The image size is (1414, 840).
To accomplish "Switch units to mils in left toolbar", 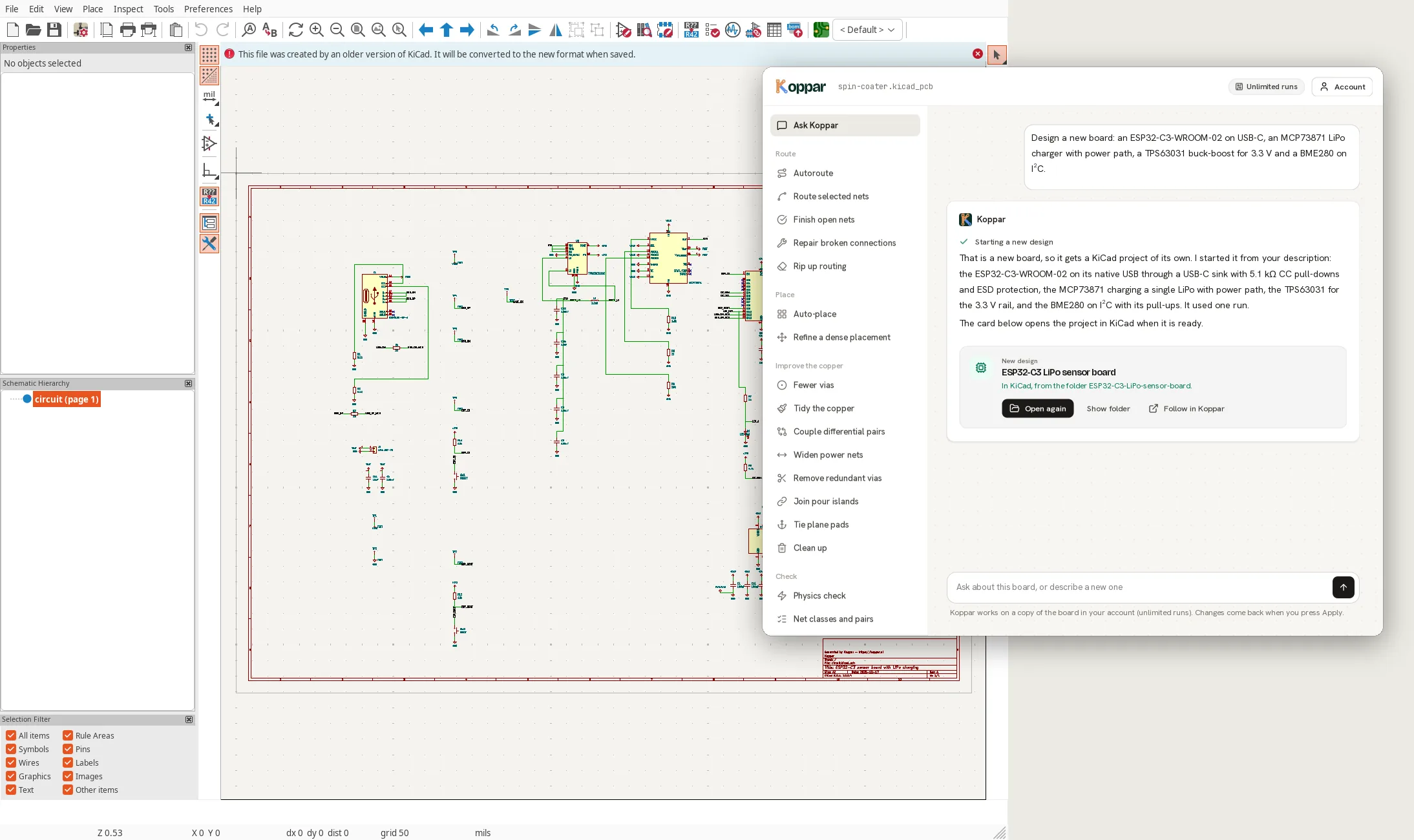I will 209,97.
